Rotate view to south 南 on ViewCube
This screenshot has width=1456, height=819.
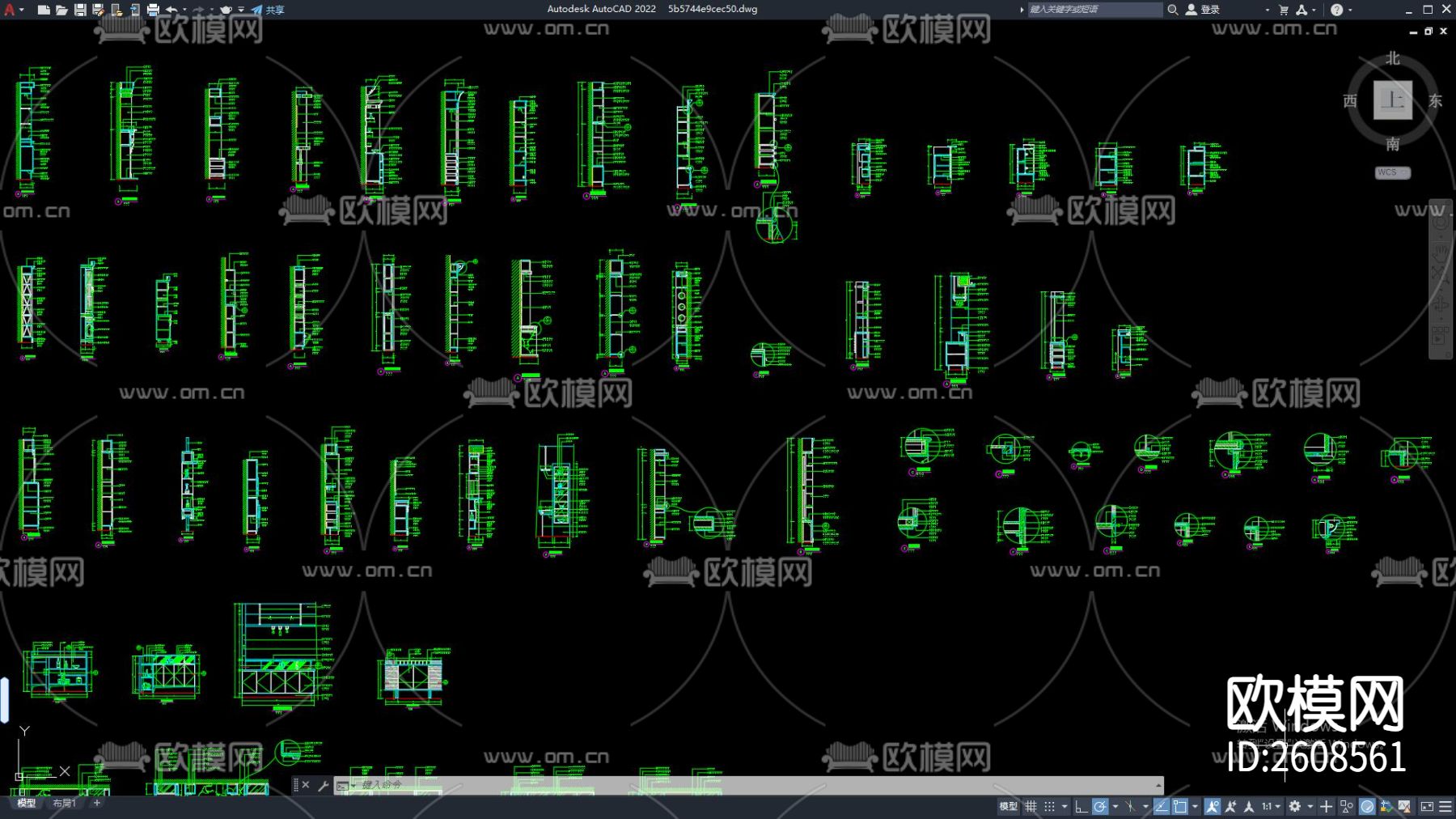pyautogui.click(x=1393, y=144)
